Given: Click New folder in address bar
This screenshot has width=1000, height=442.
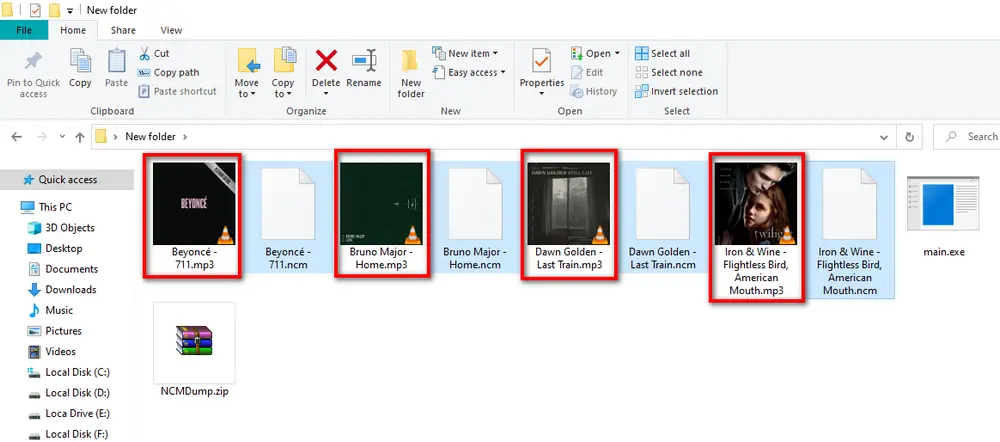Looking at the screenshot, I should pyautogui.click(x=150, y=136).
